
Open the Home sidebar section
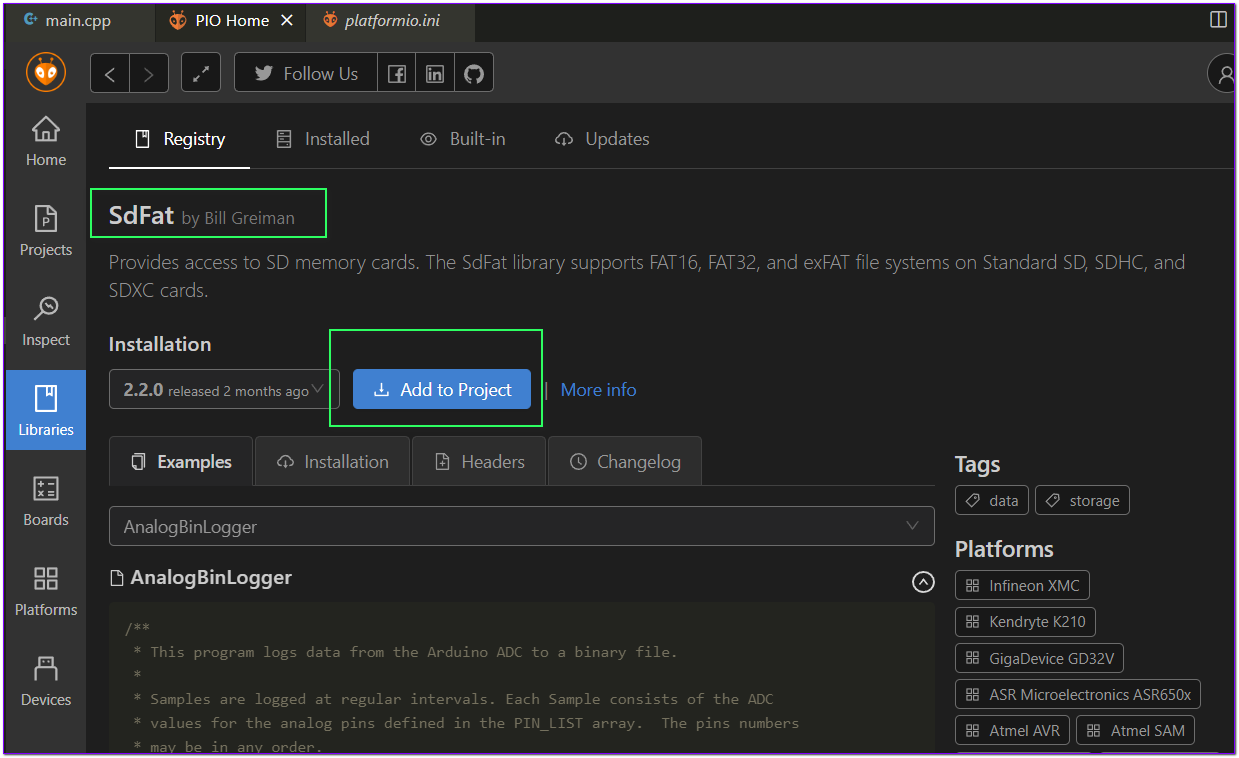[46, 142]
